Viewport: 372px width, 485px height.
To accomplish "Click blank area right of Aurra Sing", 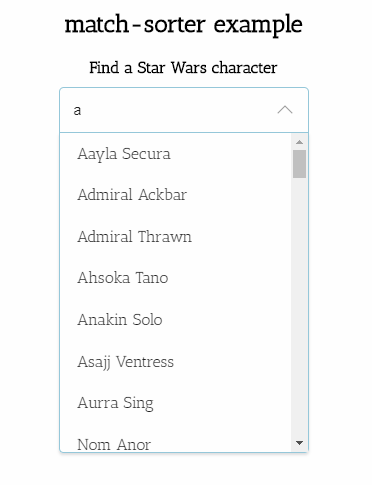I will click(222, 403).
